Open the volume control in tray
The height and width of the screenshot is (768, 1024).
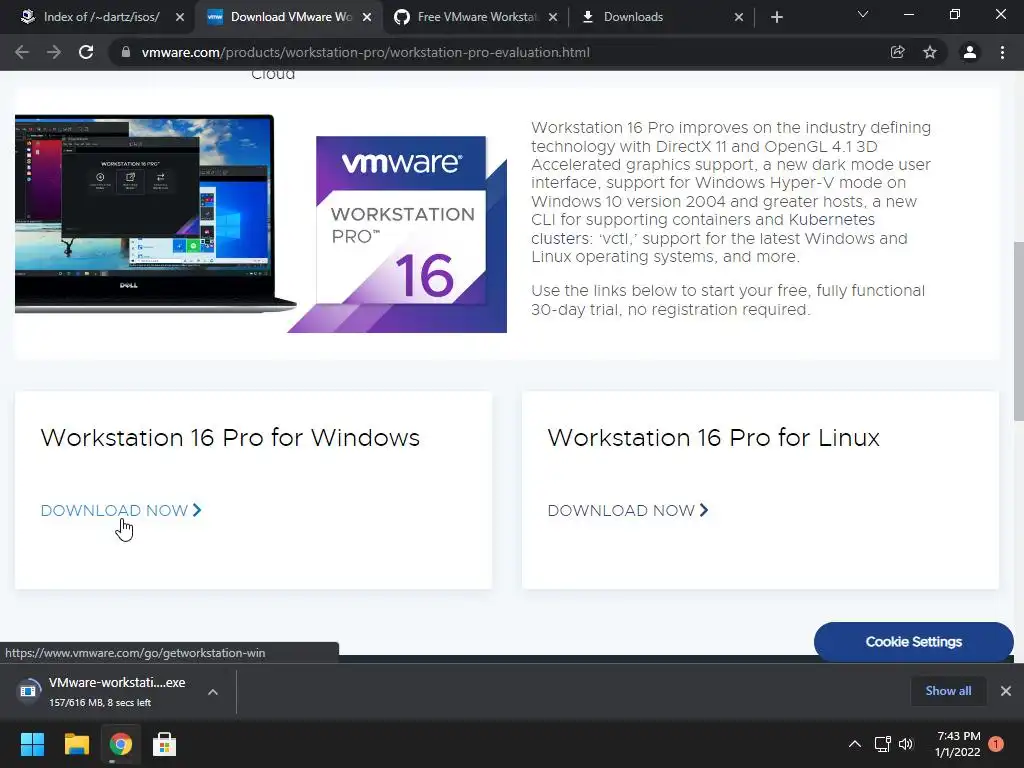point(906,744)
